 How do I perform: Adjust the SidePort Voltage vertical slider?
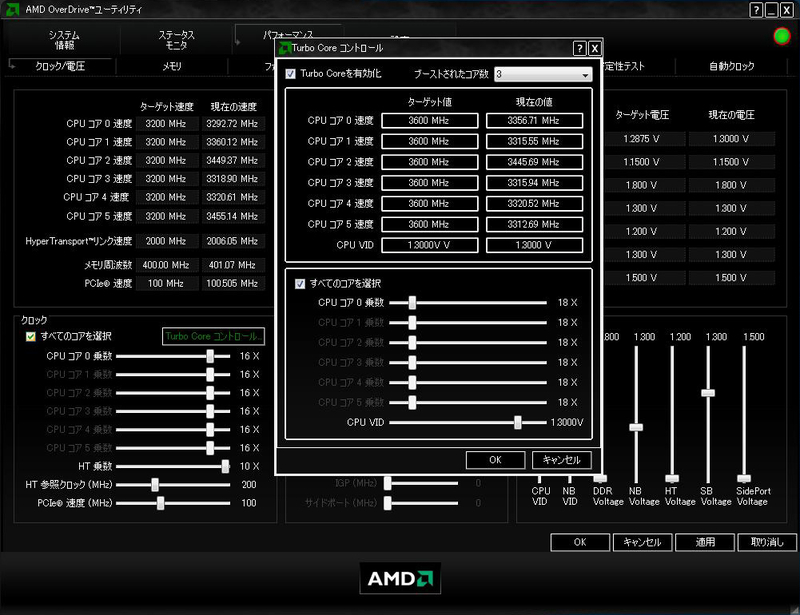pyautogui.click(x=744, y=478)
